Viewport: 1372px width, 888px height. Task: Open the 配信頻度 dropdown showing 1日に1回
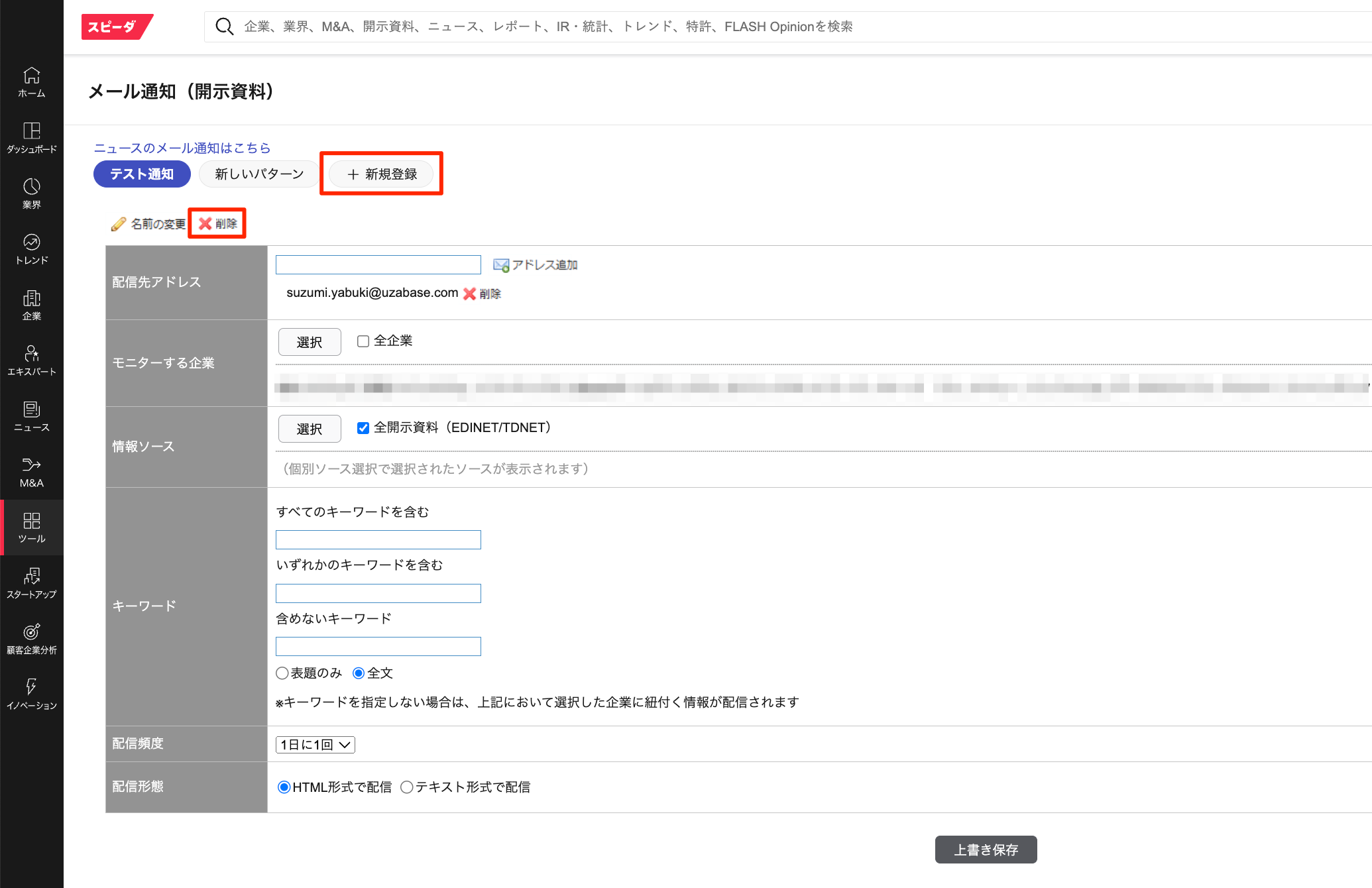tap(315, 744)
